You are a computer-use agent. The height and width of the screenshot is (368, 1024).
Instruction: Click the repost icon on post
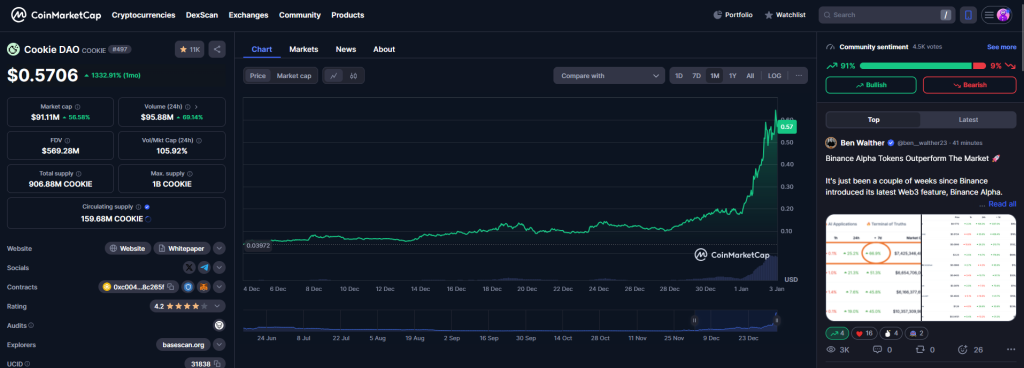[919, 350]
